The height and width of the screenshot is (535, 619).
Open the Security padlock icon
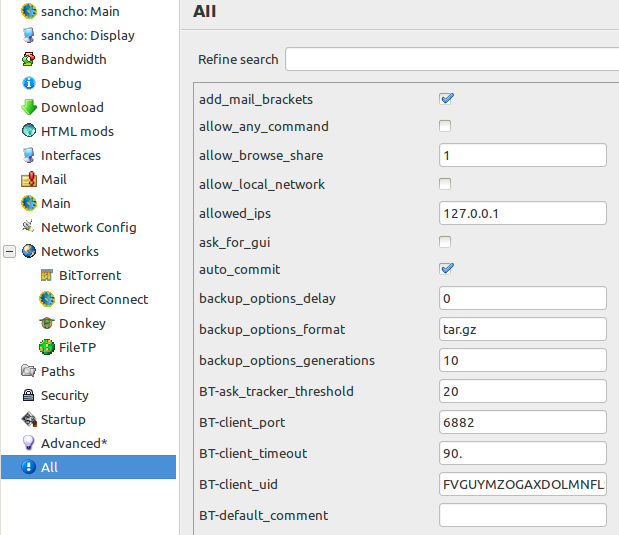28,395
